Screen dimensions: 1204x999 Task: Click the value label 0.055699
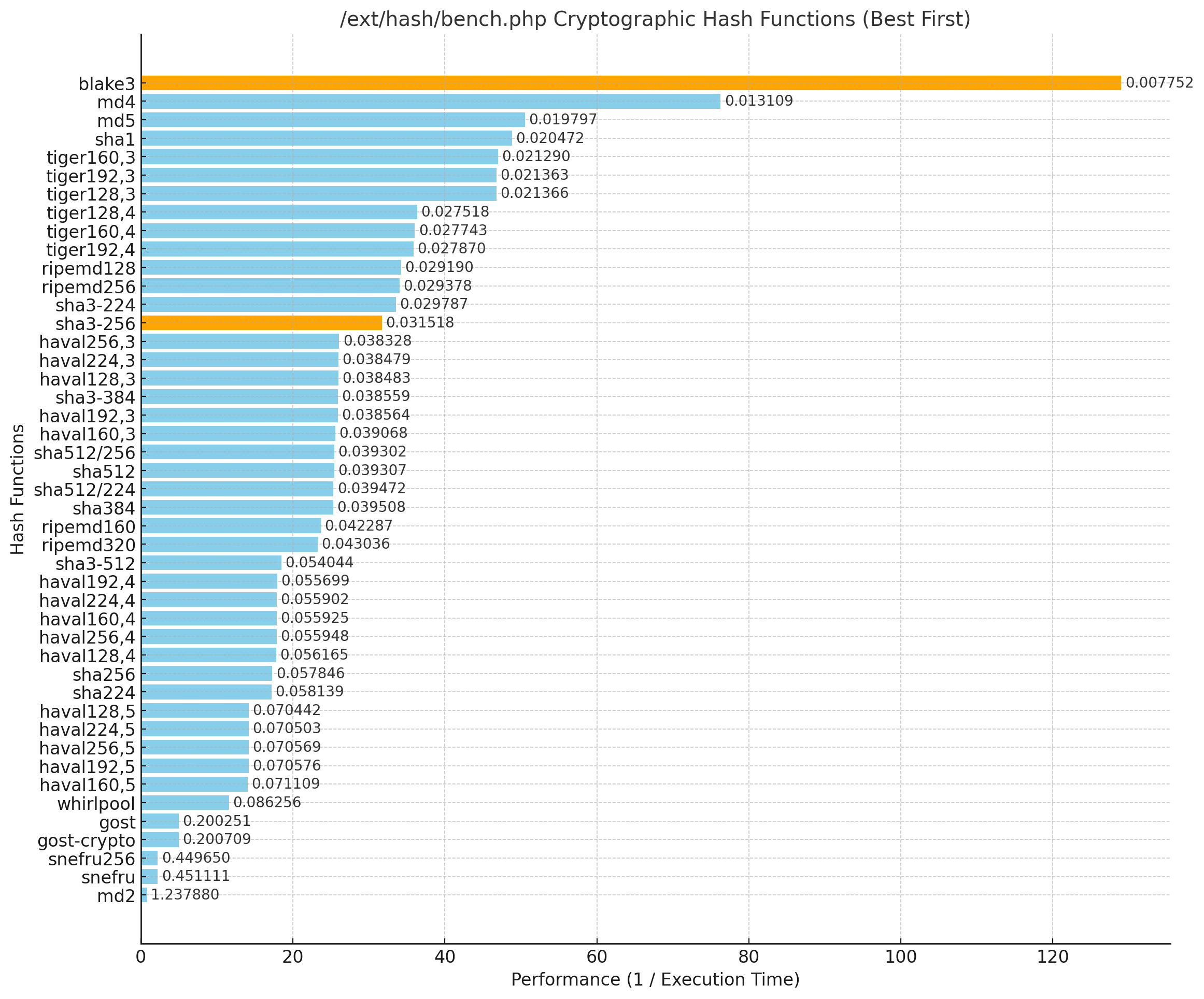[x=315, y=581]
